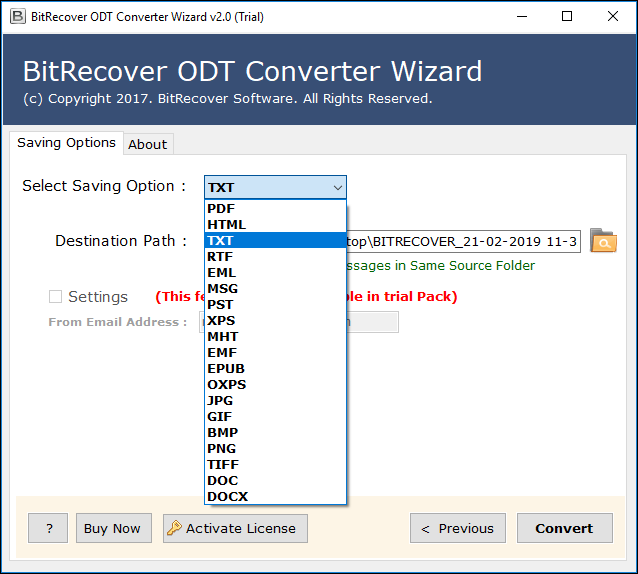Viewport: 638px width, 574px height.
Task: Pick DOCX as saving option
Action: click(275, 496)
